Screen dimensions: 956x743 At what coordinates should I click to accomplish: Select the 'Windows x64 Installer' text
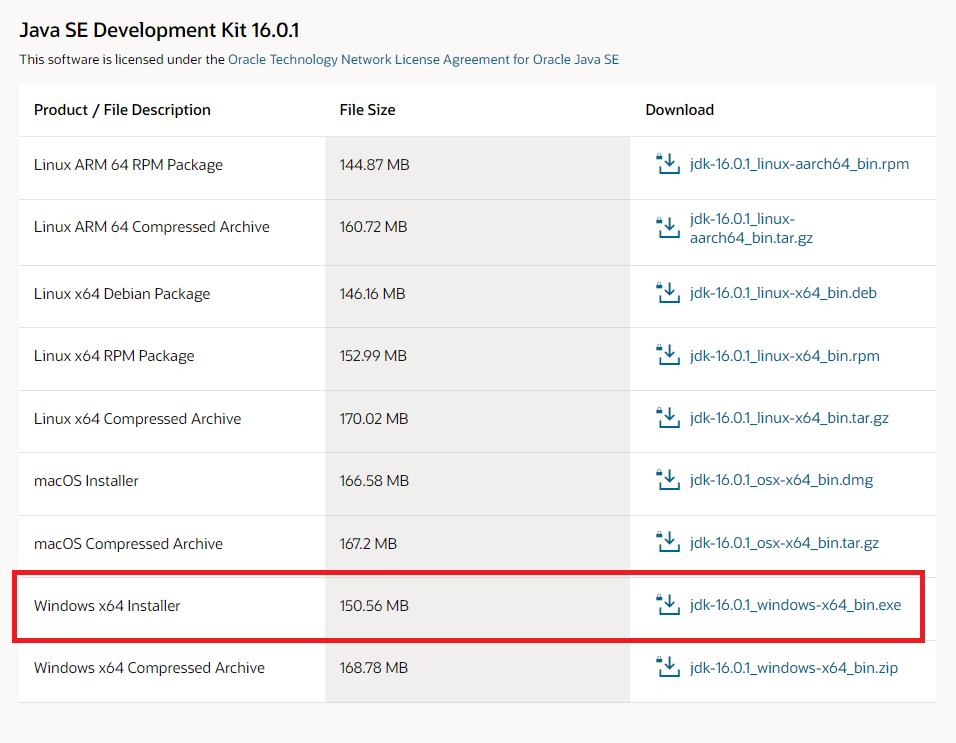point(107,606)
